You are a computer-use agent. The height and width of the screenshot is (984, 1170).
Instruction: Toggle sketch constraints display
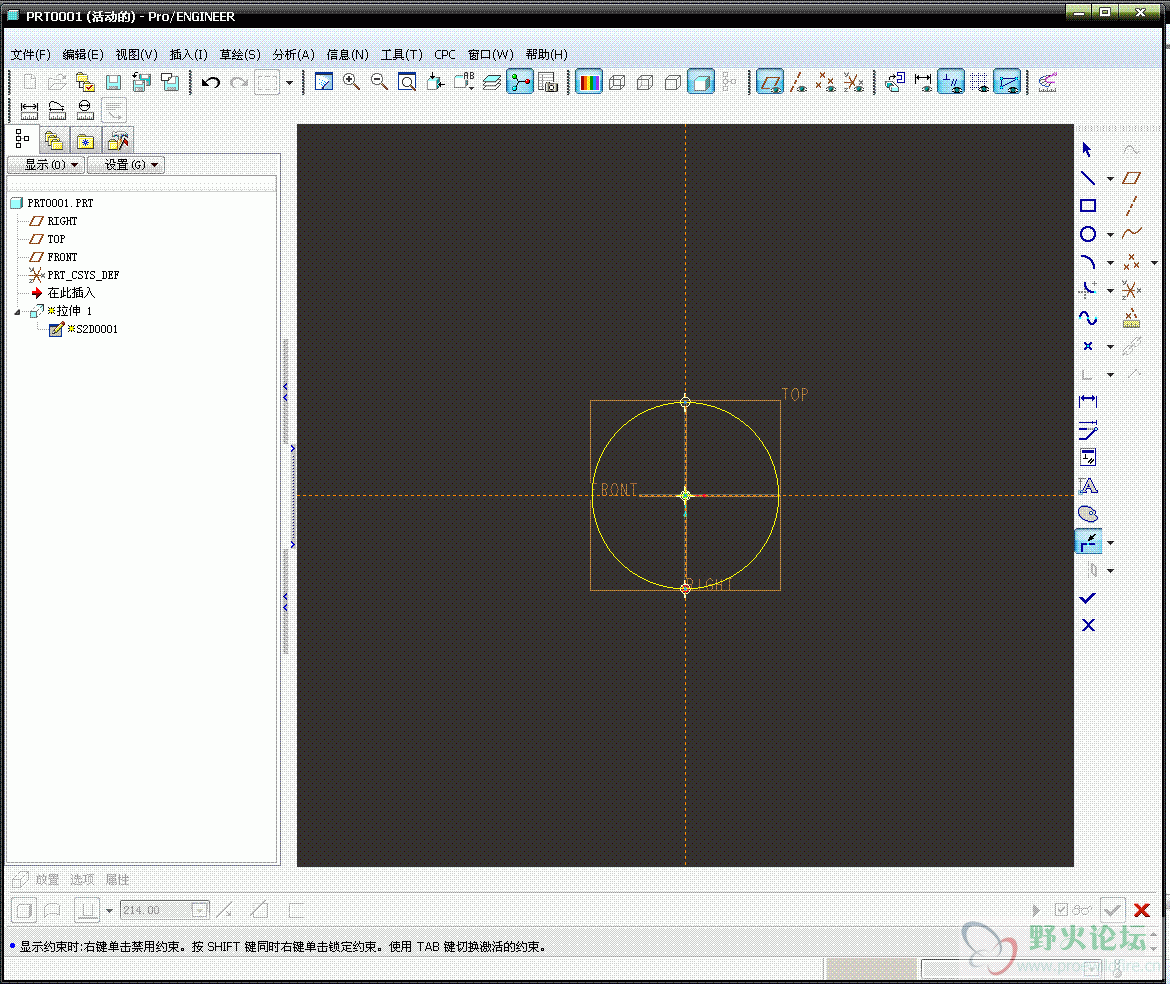click(951, 82)
